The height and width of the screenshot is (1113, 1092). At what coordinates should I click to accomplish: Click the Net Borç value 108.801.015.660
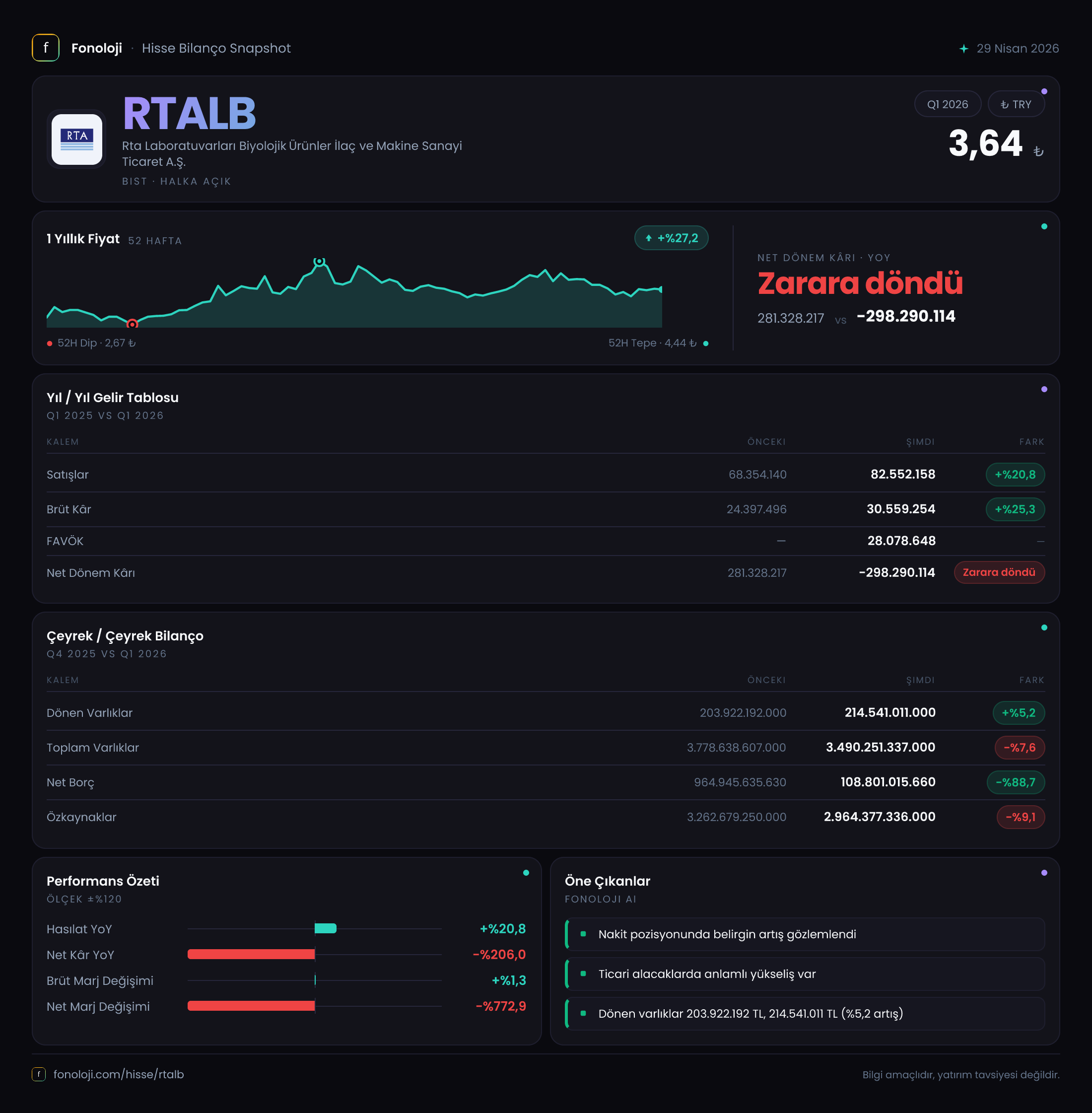888,782
